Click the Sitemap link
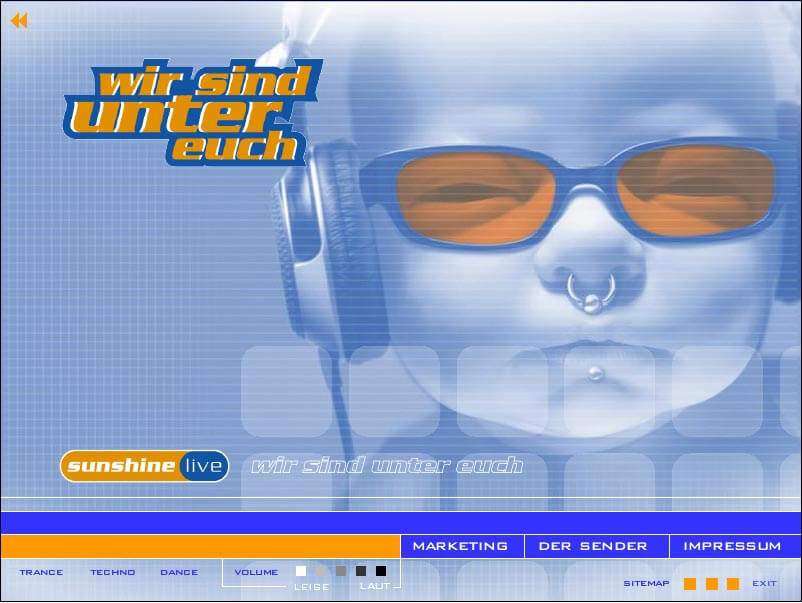Screen dimensions: 802x603 point(647,584)
